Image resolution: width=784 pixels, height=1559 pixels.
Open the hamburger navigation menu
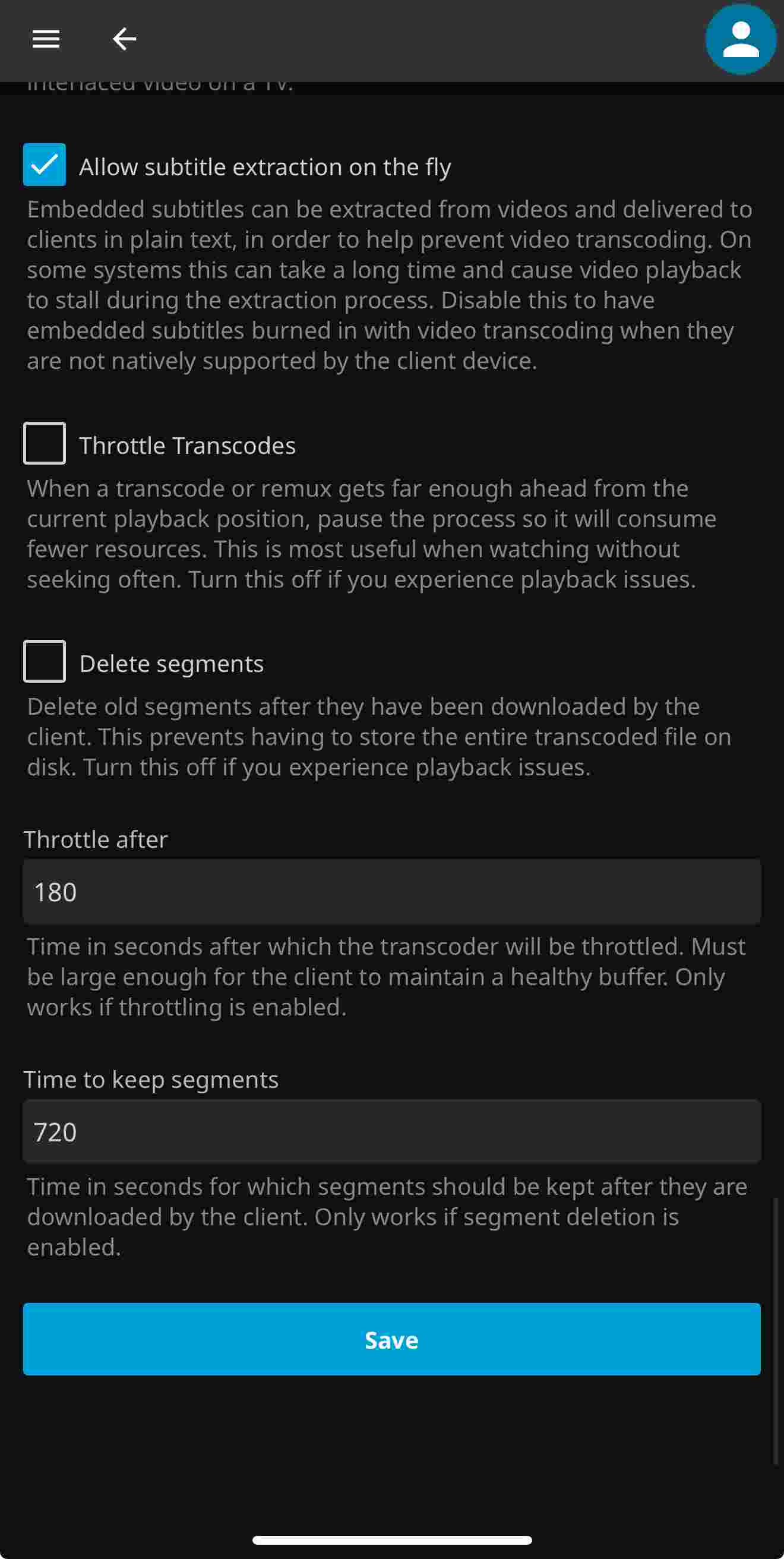click(46, 39)
